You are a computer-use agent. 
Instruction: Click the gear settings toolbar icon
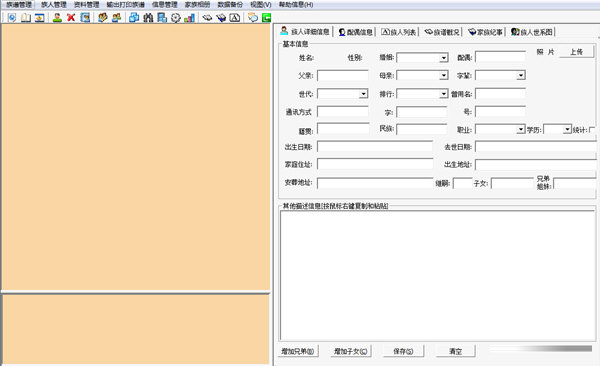pyautogui.click(x=175, y=18)
